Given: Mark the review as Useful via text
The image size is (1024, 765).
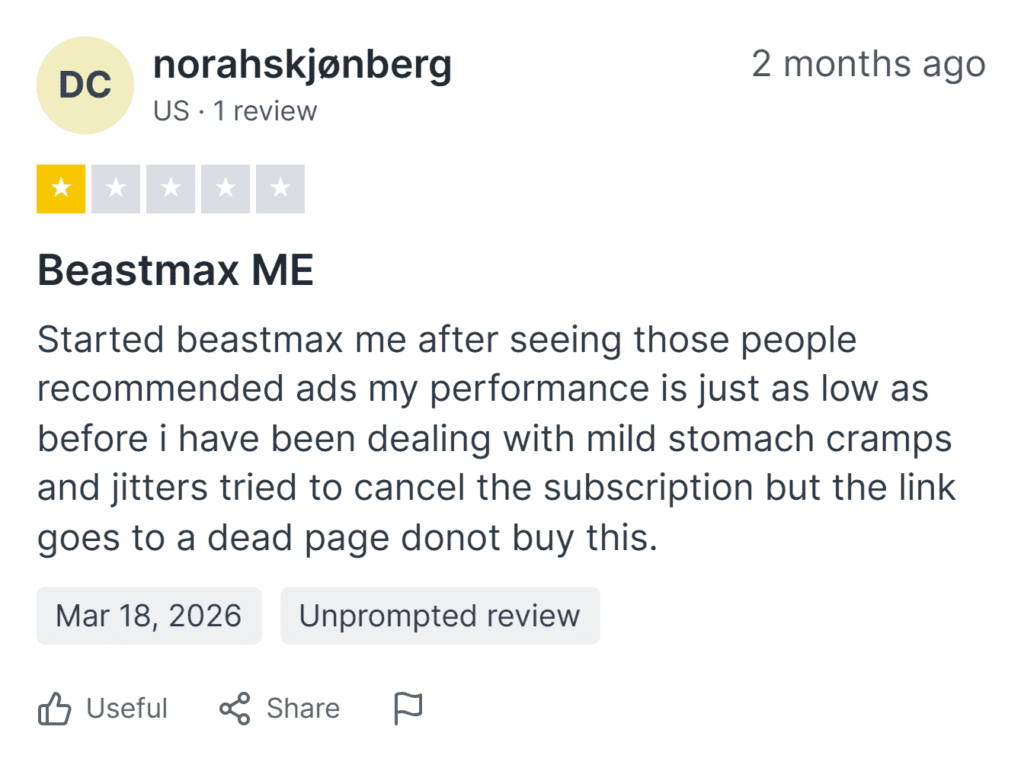Looking at the screenshot, I should (x=127, y=709).
